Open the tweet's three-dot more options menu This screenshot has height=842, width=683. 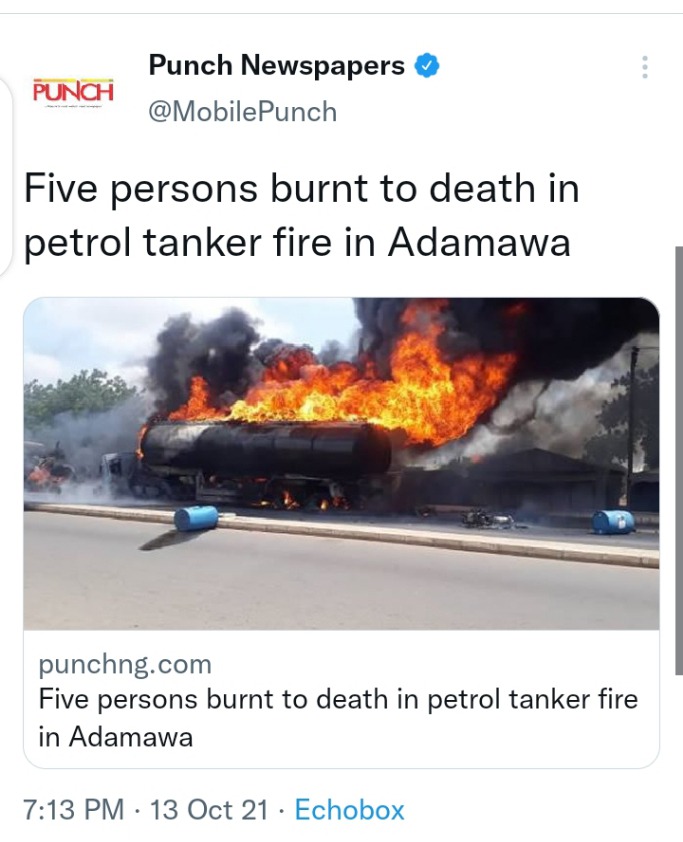(645, 67)
